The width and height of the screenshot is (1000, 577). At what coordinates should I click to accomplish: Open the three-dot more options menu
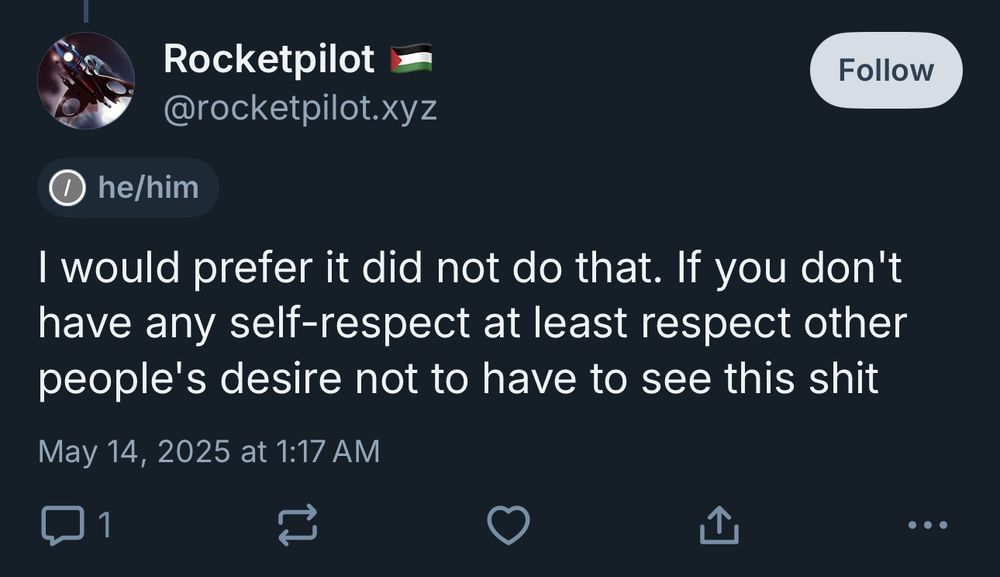tap(928, 525)
